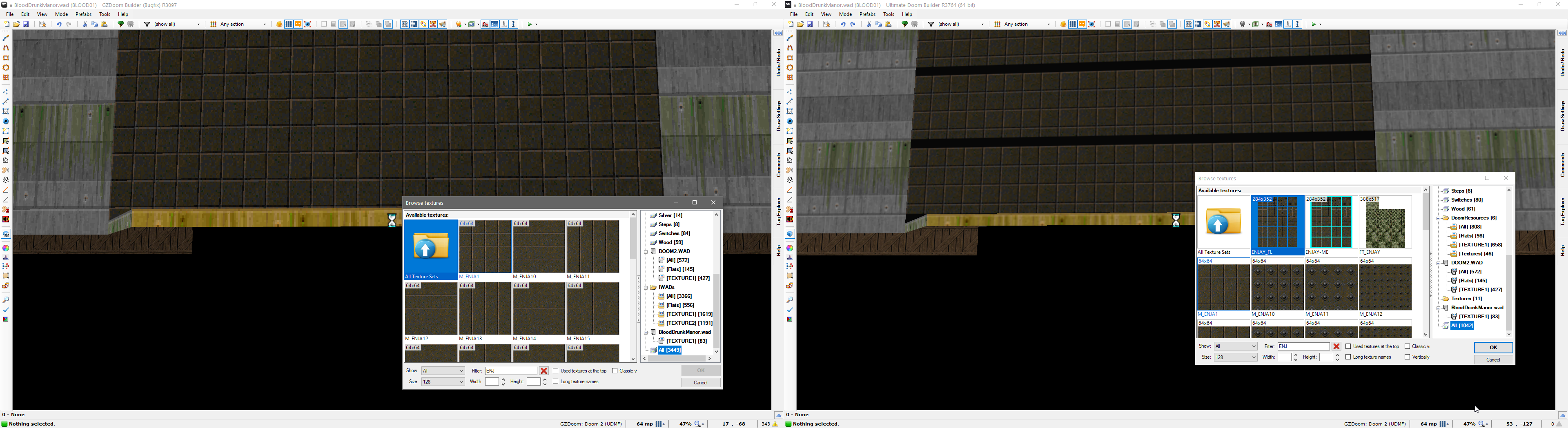1568x428 pixels.
Task: Click Open Map folder icon in Ultimate Doom Builder
Action: (x=800, y=24)
